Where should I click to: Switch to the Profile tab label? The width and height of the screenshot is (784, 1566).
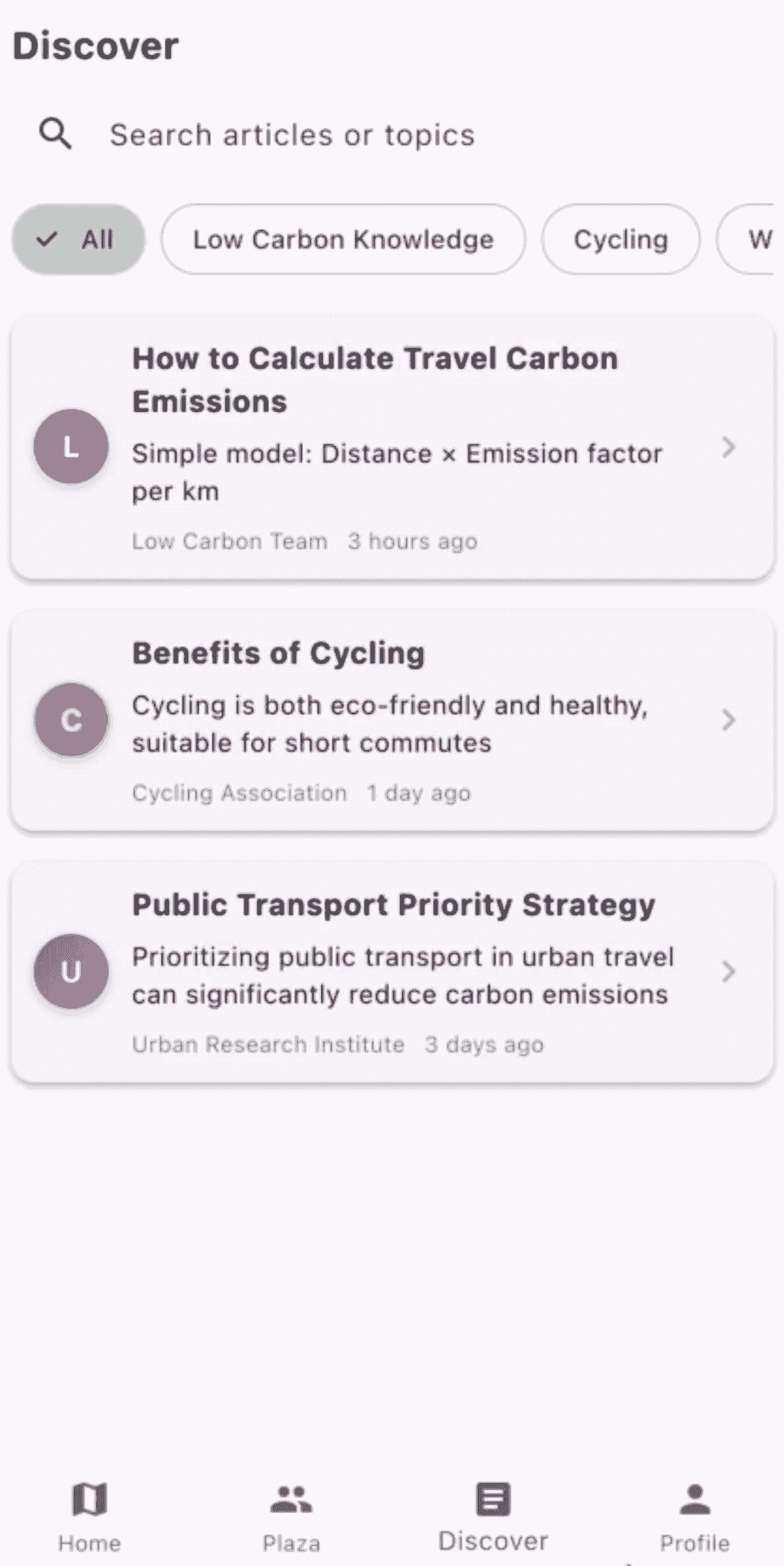coord(694,1544)
